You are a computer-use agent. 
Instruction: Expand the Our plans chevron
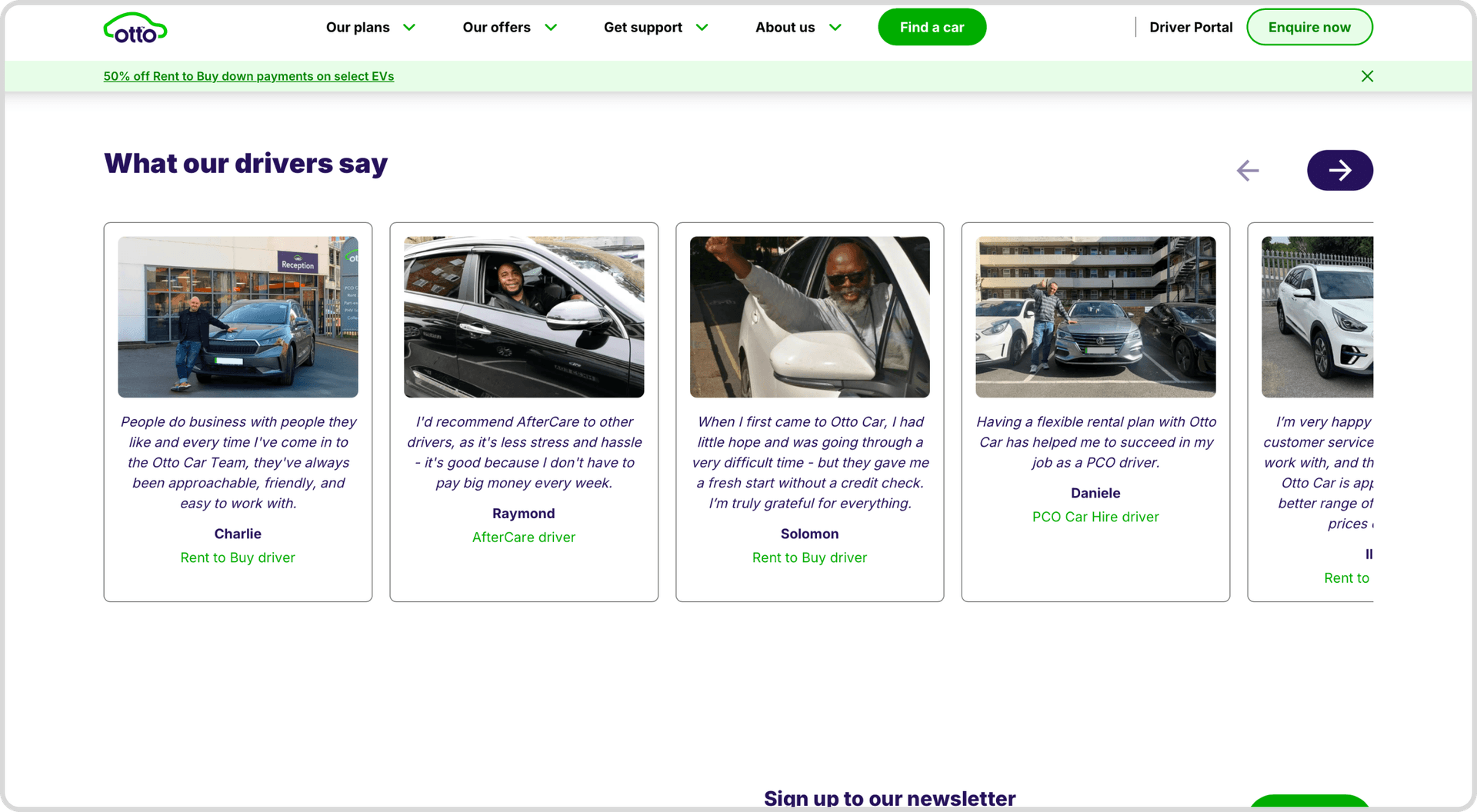click(x=409, y=28)
